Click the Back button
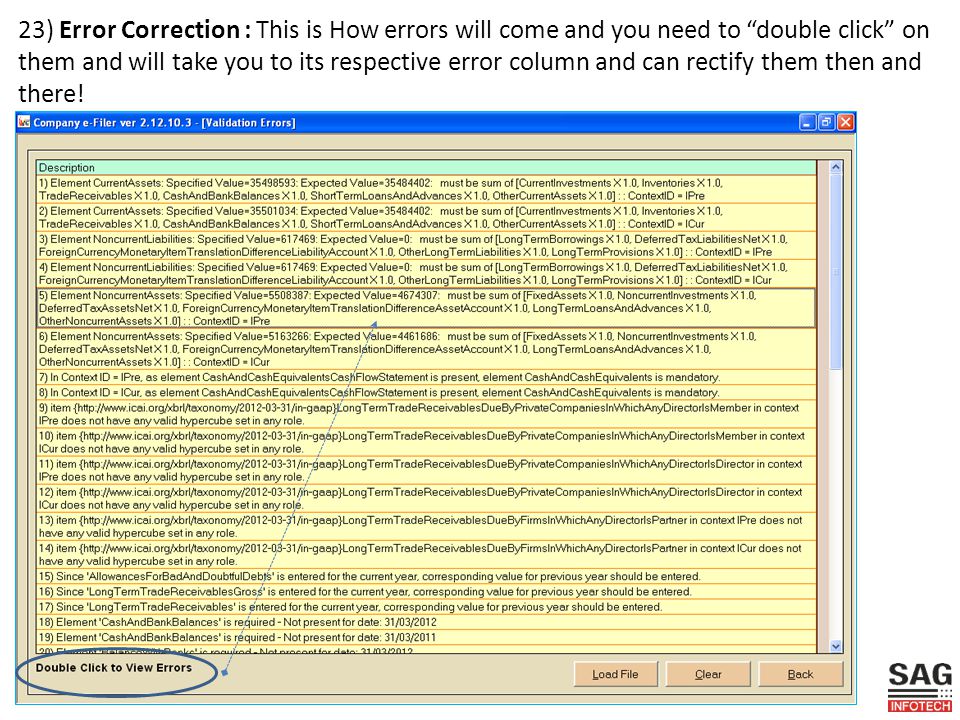The height and width of the screenshot is (720, 960). (x=800, y=674)
